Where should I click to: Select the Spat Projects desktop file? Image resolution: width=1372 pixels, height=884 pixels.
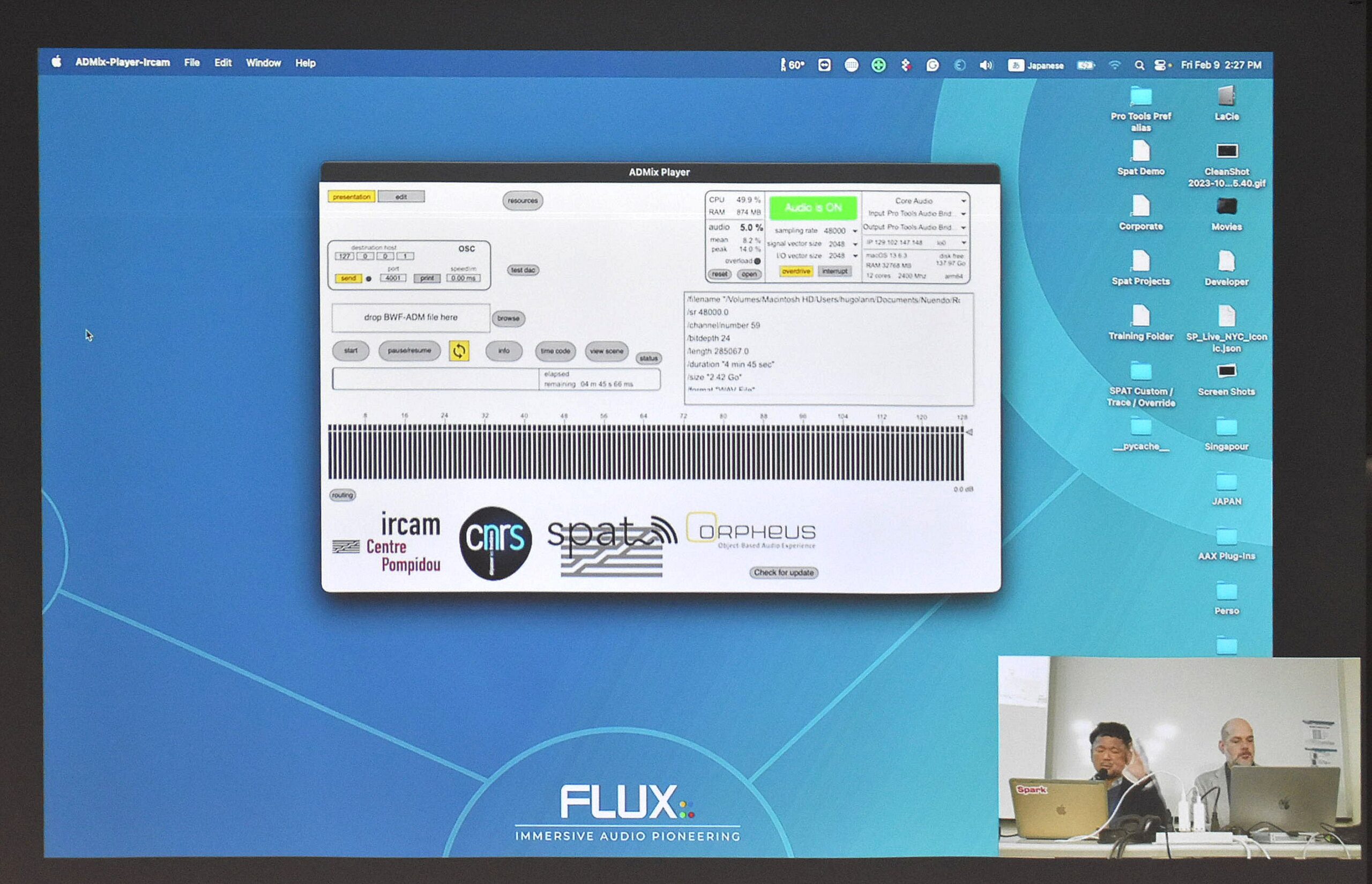point(1140,268)
